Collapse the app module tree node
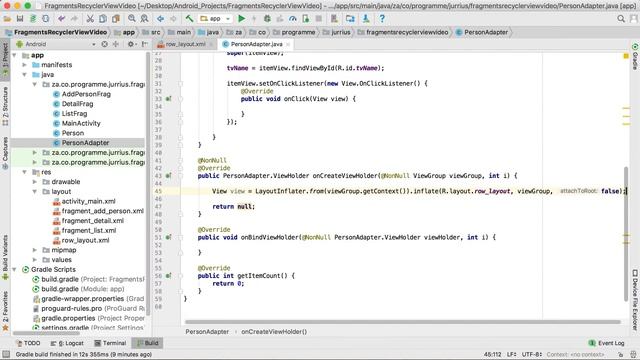 pos(15,55)
